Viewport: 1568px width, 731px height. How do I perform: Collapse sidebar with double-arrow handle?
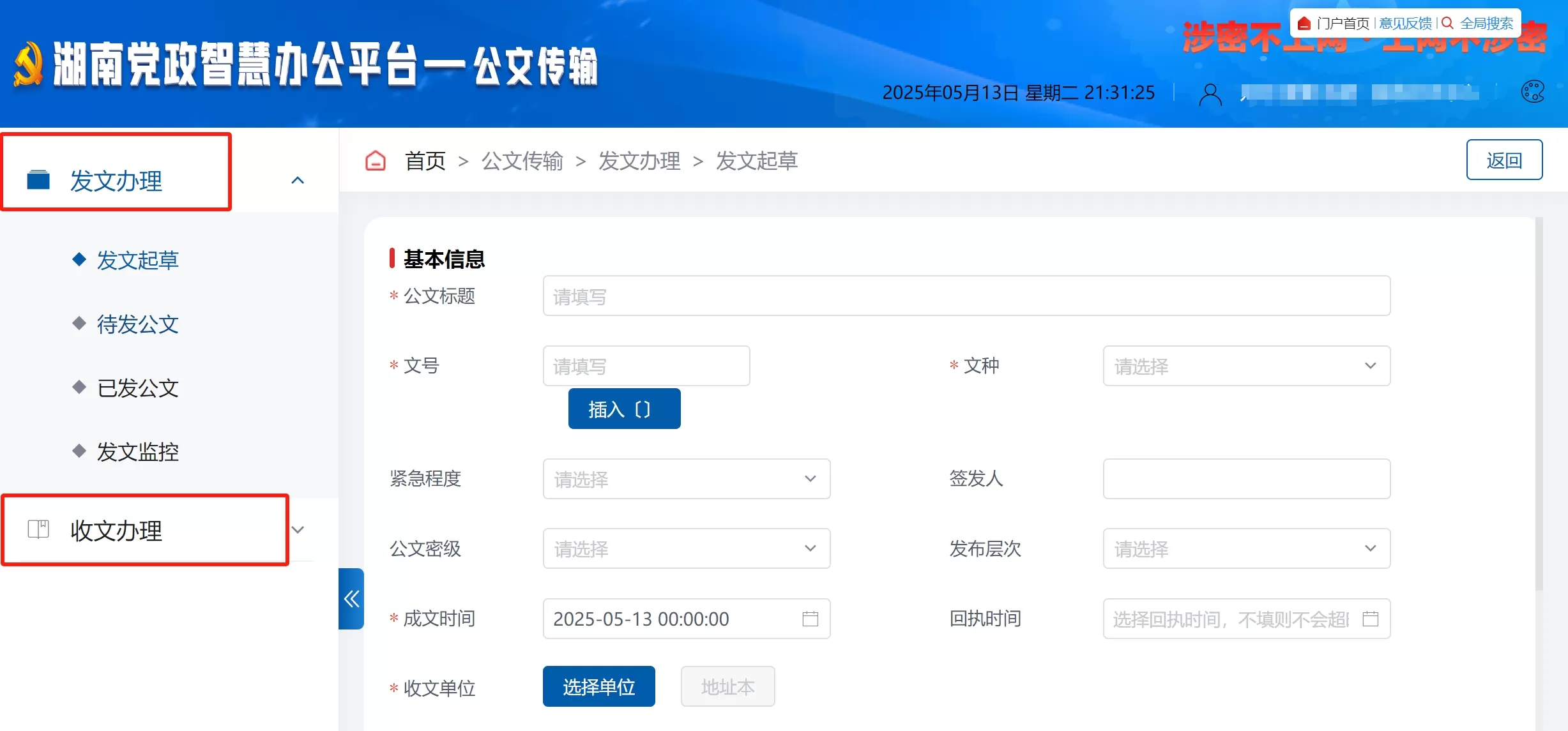(351, 598)
